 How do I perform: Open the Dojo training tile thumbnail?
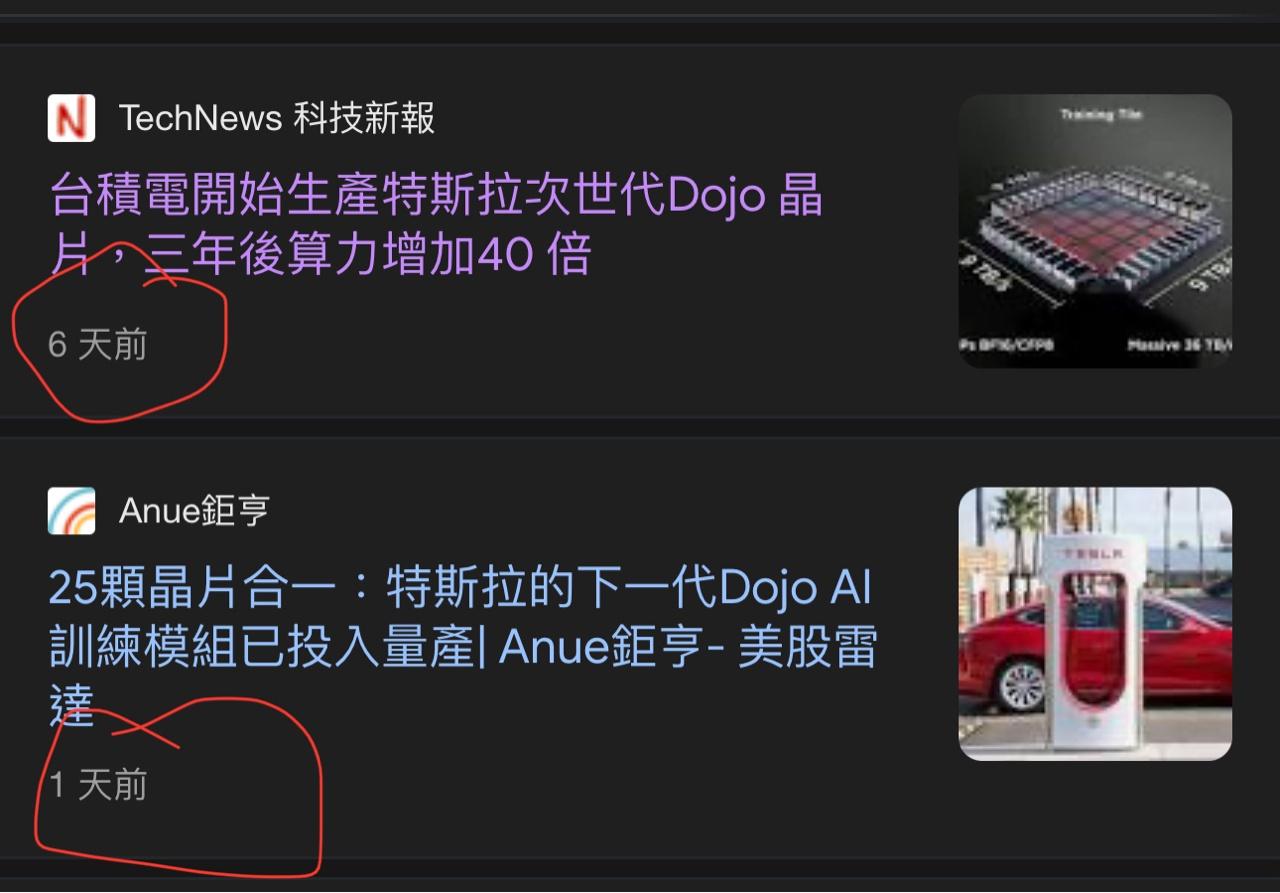pos(1095,231)
